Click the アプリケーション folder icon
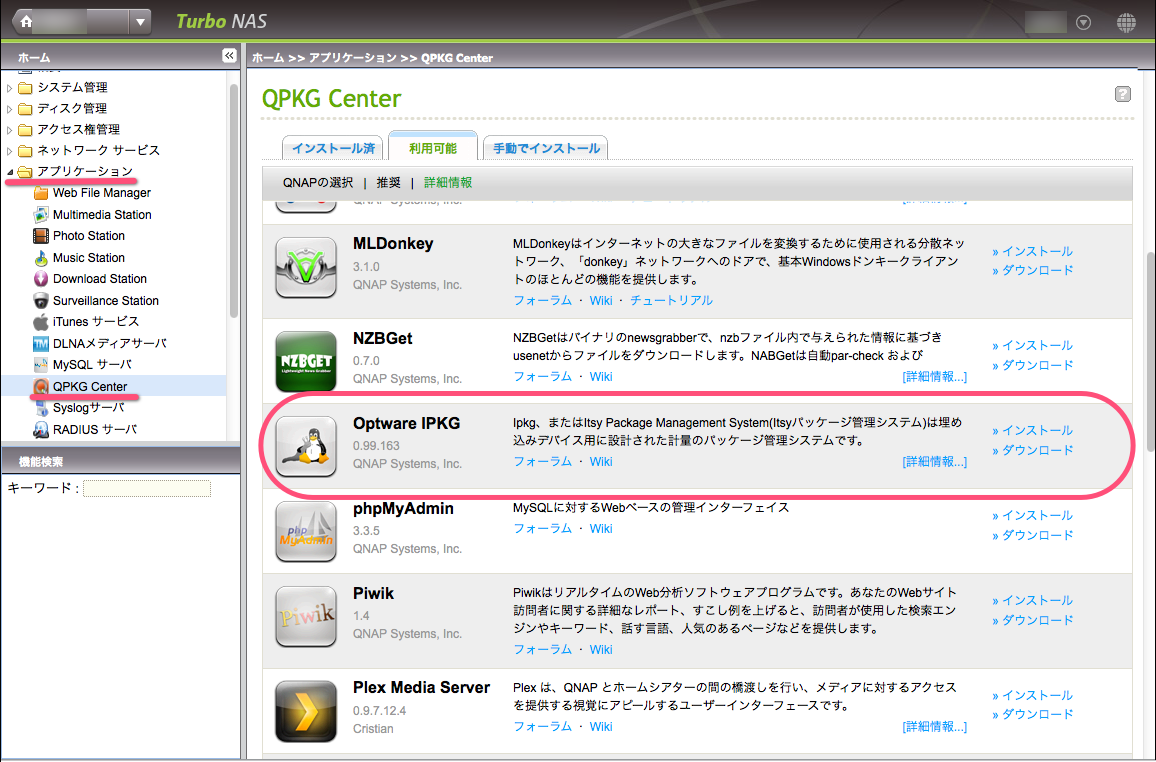Image resolution: width=1156 pixels, height=762 pixels. tap(25, 172)
